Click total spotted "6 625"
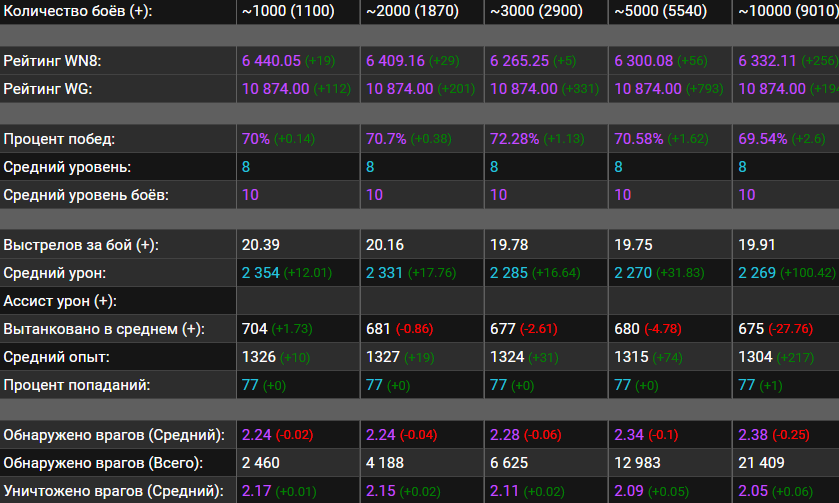The width and height of the screenshot is (839, 503). point(509,462)
